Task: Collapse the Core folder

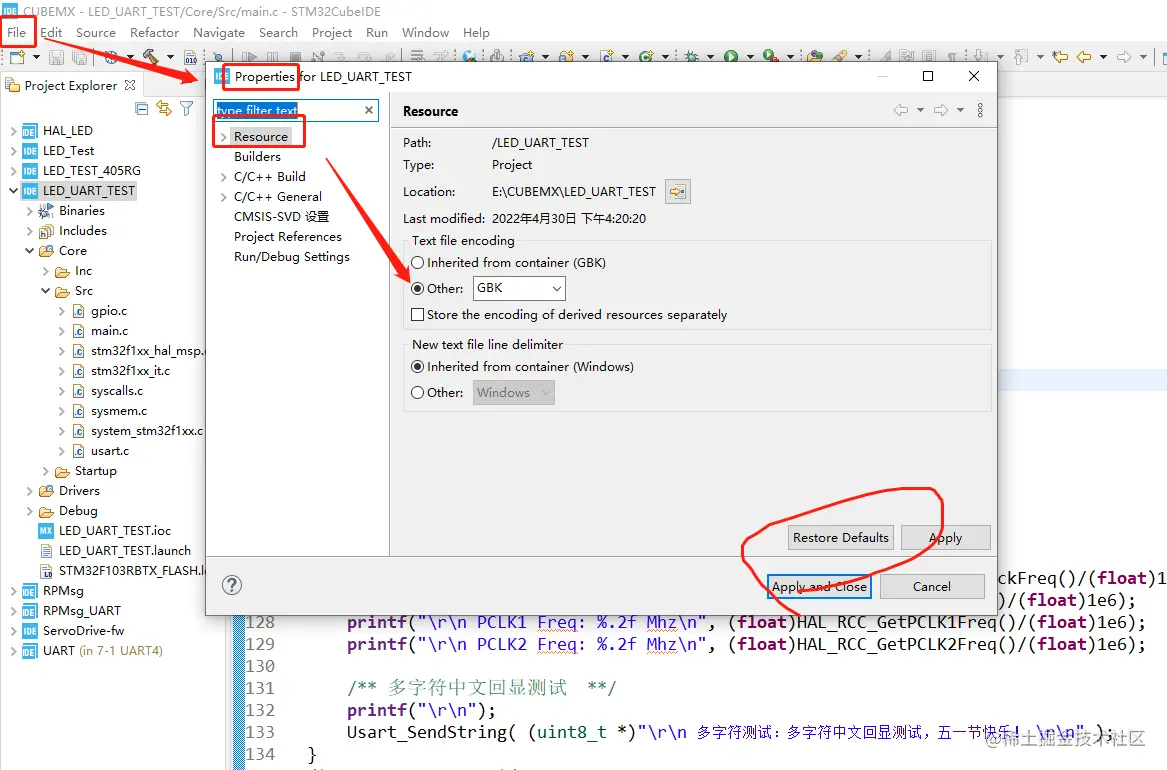Action: pyautogui.click(x=30, y=251)
